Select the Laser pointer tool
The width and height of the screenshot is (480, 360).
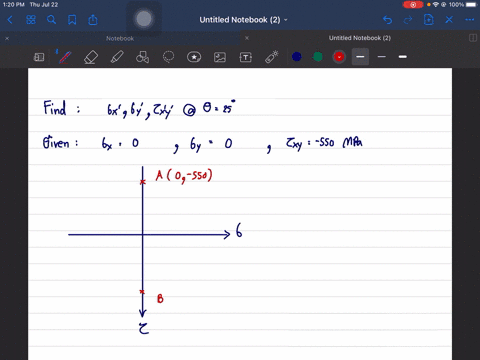(x=272, y=57)
